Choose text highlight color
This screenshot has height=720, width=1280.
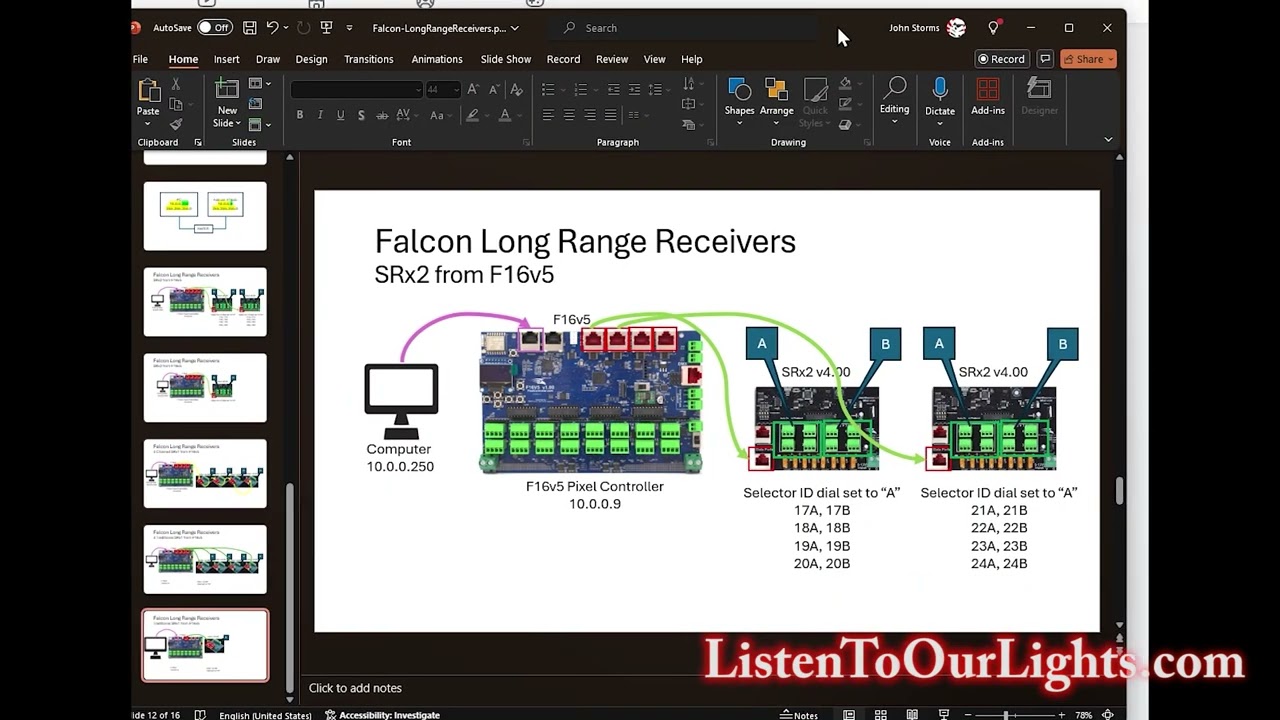[472, 115]
